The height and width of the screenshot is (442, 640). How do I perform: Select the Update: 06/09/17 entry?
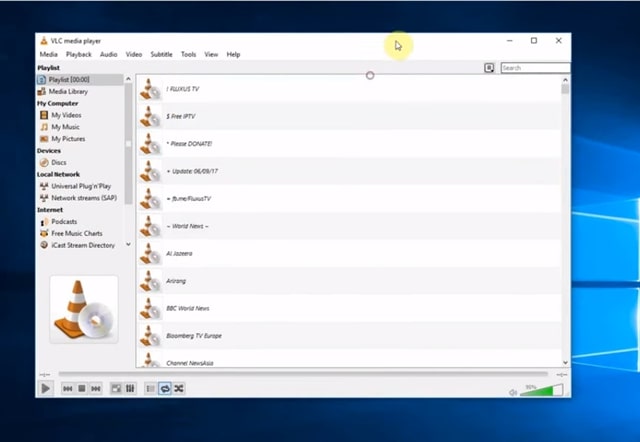click(x=349, y=171)
